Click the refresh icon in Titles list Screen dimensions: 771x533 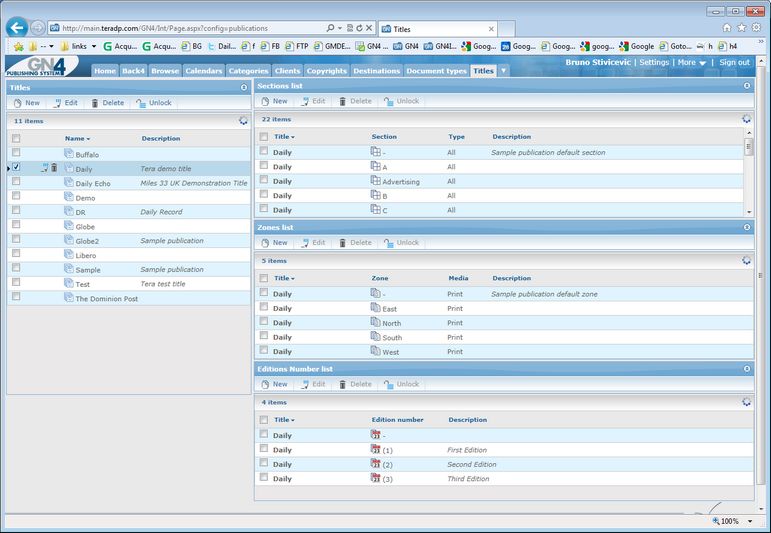pyautogui.click(x=243, y=120)
